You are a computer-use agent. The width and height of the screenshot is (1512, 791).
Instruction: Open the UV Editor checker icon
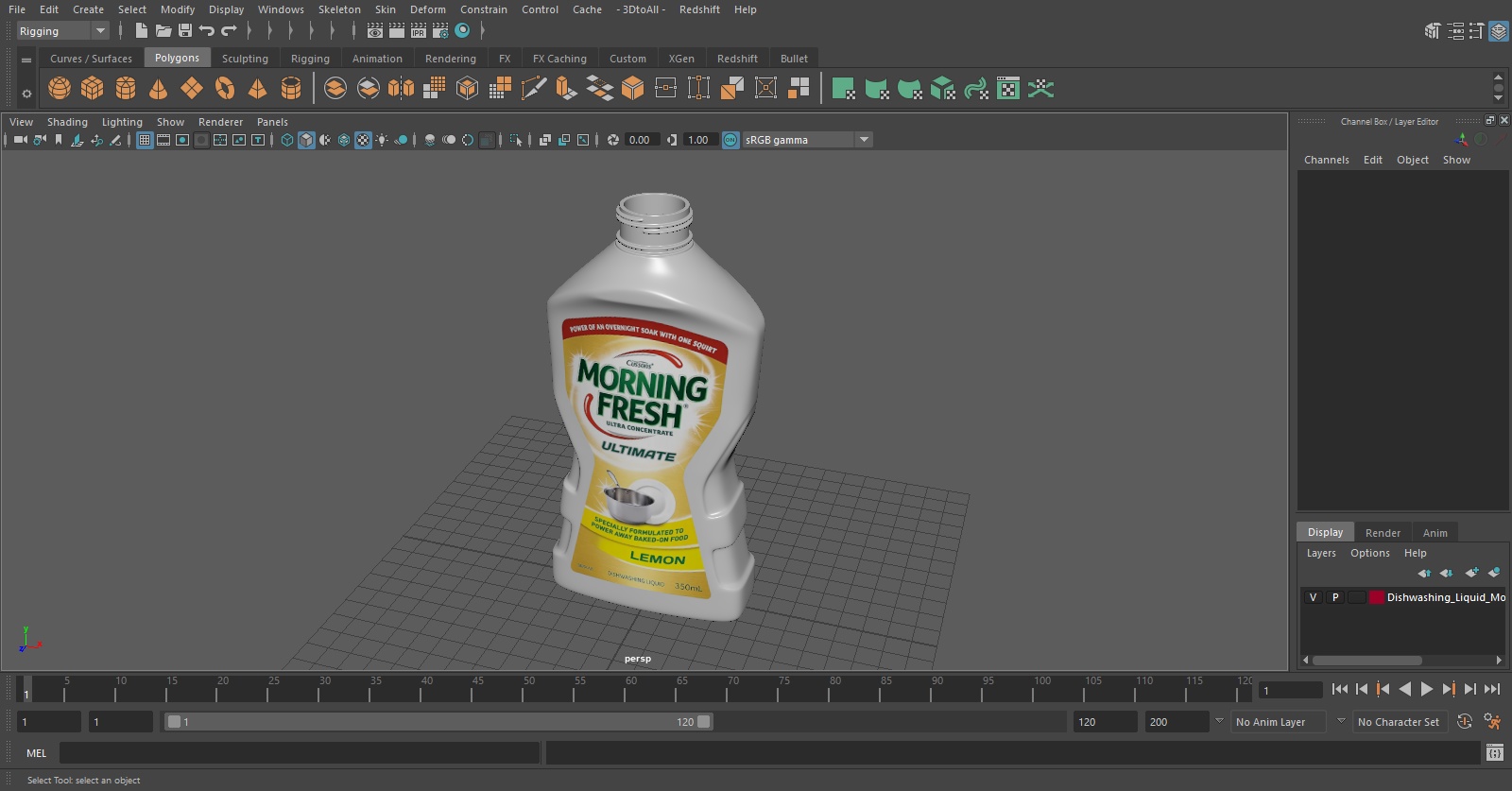tap(1008, 89)
